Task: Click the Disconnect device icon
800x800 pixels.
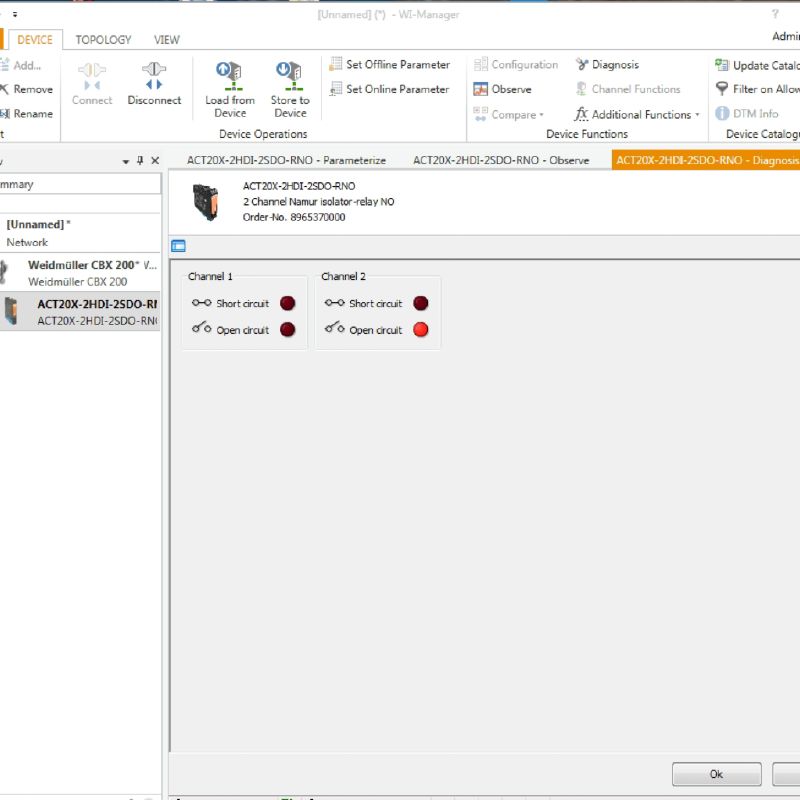Action: pyautogui.click(x=154, y=78)
